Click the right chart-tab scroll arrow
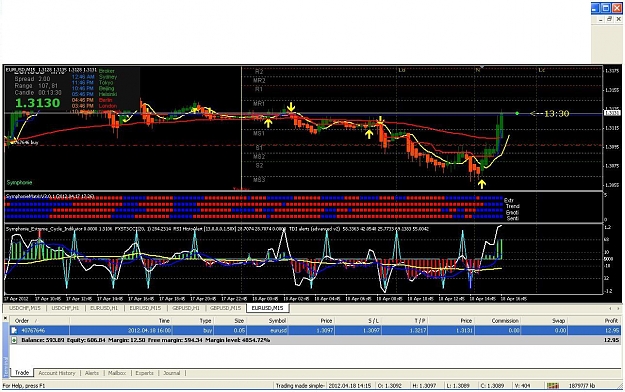This screenshot has height=392, width=625. pos(618,308)
